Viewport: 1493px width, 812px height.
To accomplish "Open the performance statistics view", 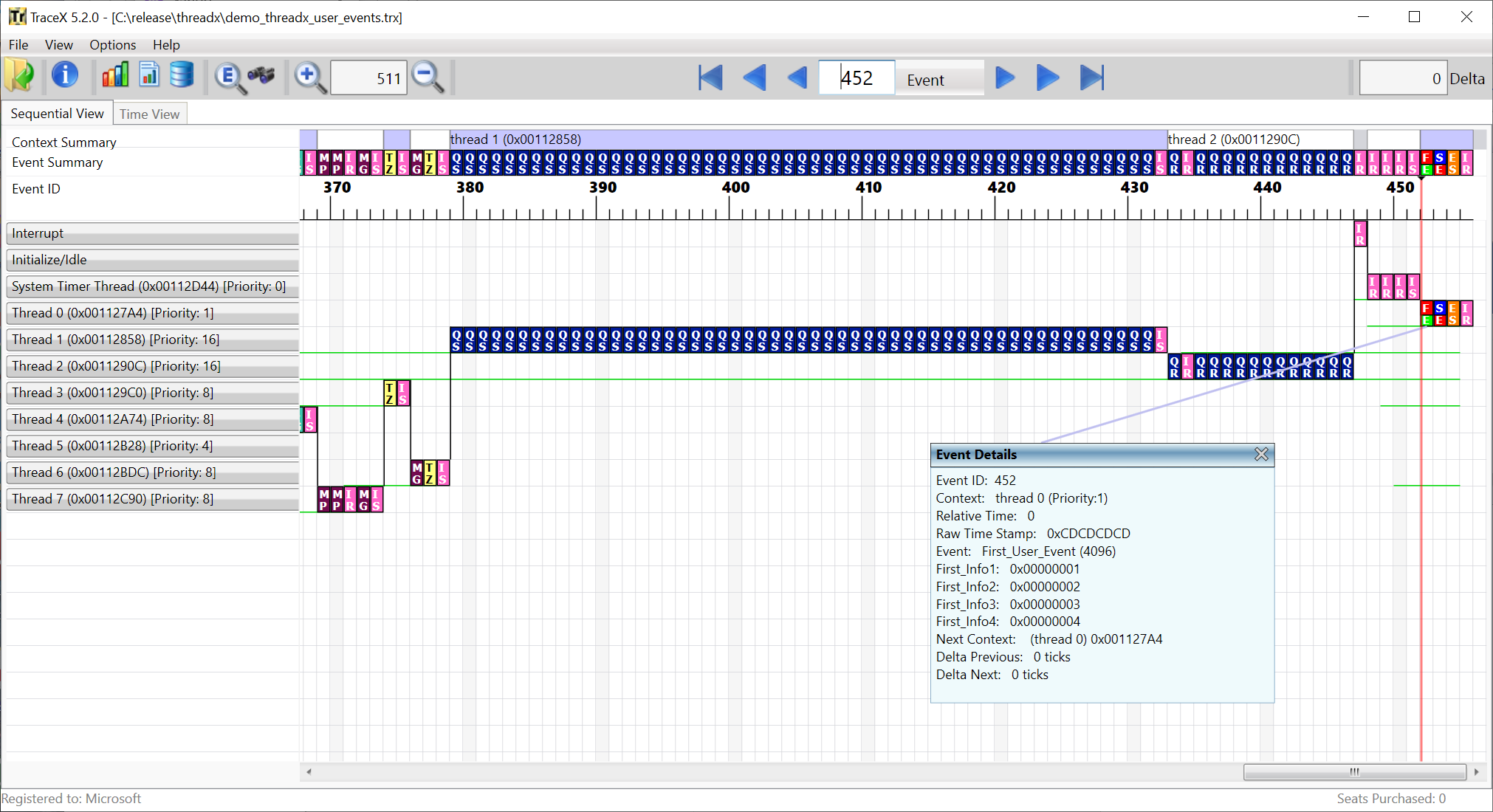I will [115, 76].
